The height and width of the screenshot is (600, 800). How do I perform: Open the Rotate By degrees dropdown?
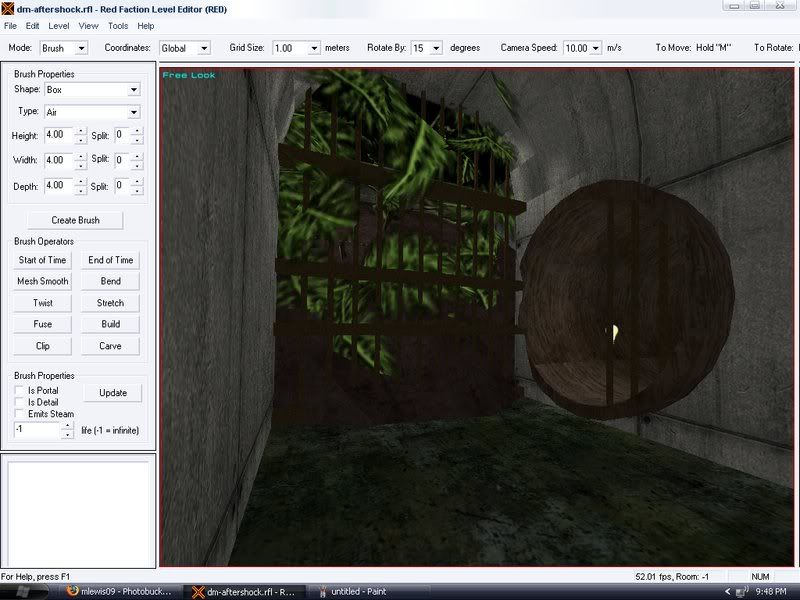click(436, 48)
